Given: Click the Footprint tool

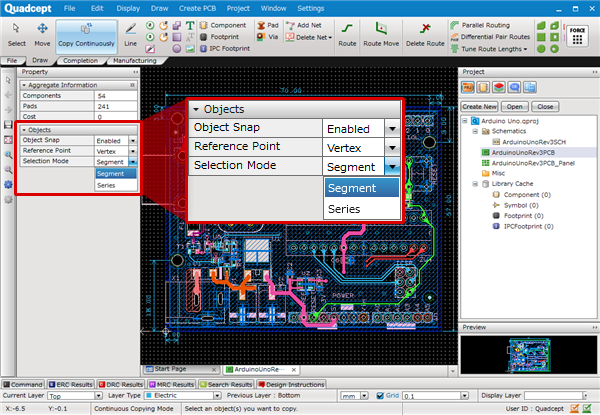Looking at the screenshot, I should 220,37.
